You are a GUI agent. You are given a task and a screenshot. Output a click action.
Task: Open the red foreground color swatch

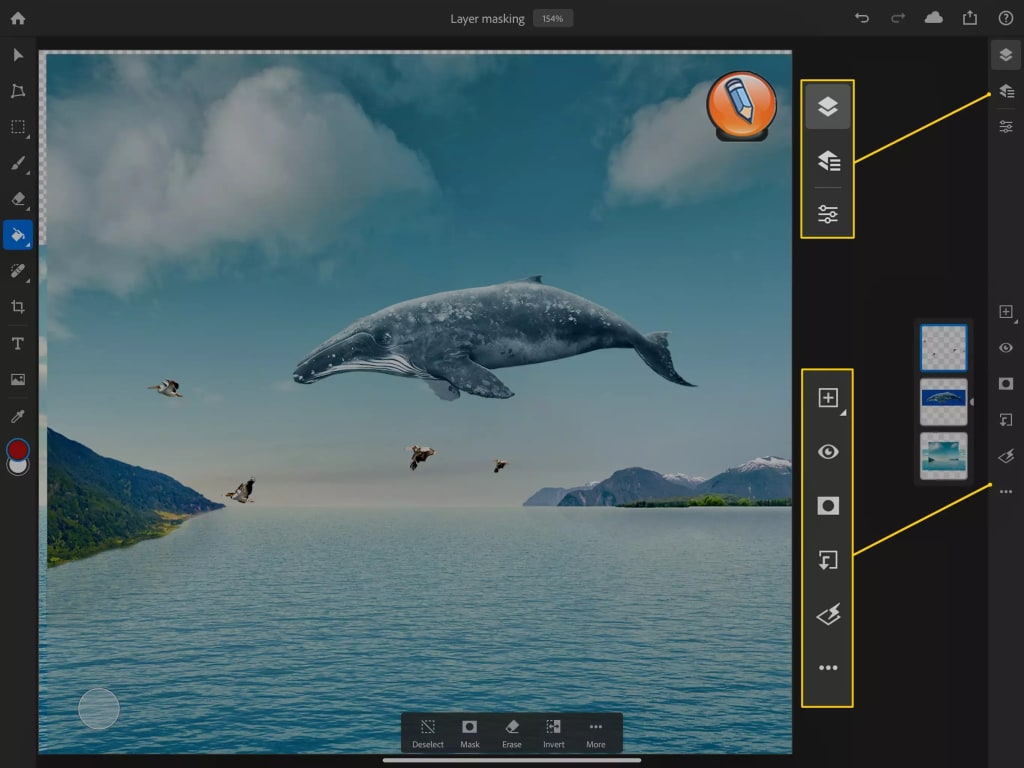[x=18, y=450]
